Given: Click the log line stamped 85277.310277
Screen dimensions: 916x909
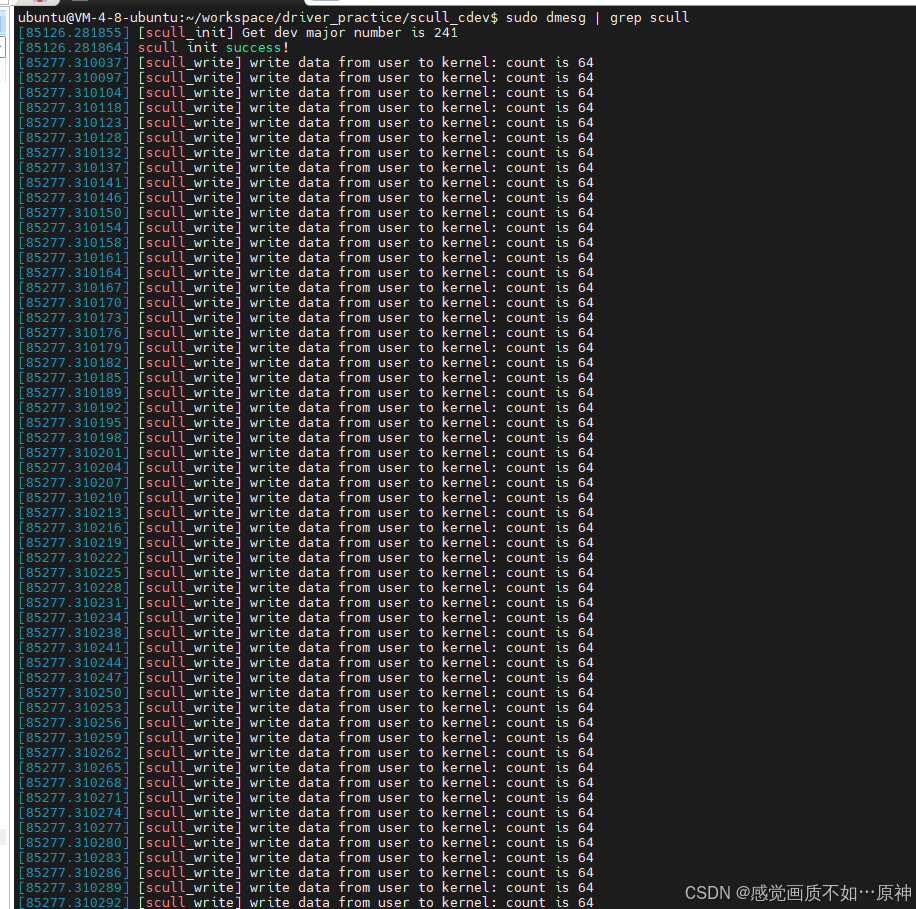Looking at the screenshot, I should pos(306,828).
